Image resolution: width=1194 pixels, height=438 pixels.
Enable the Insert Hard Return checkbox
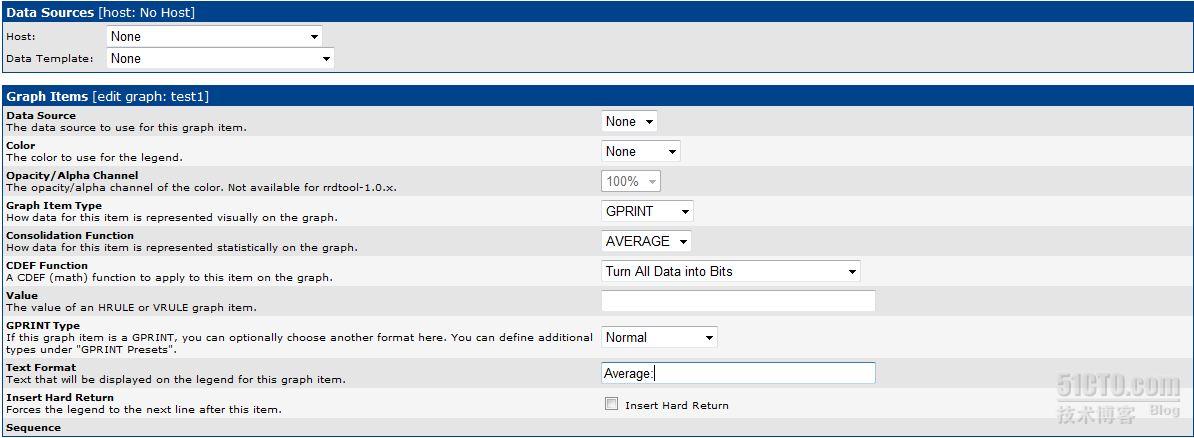point(611,404)
